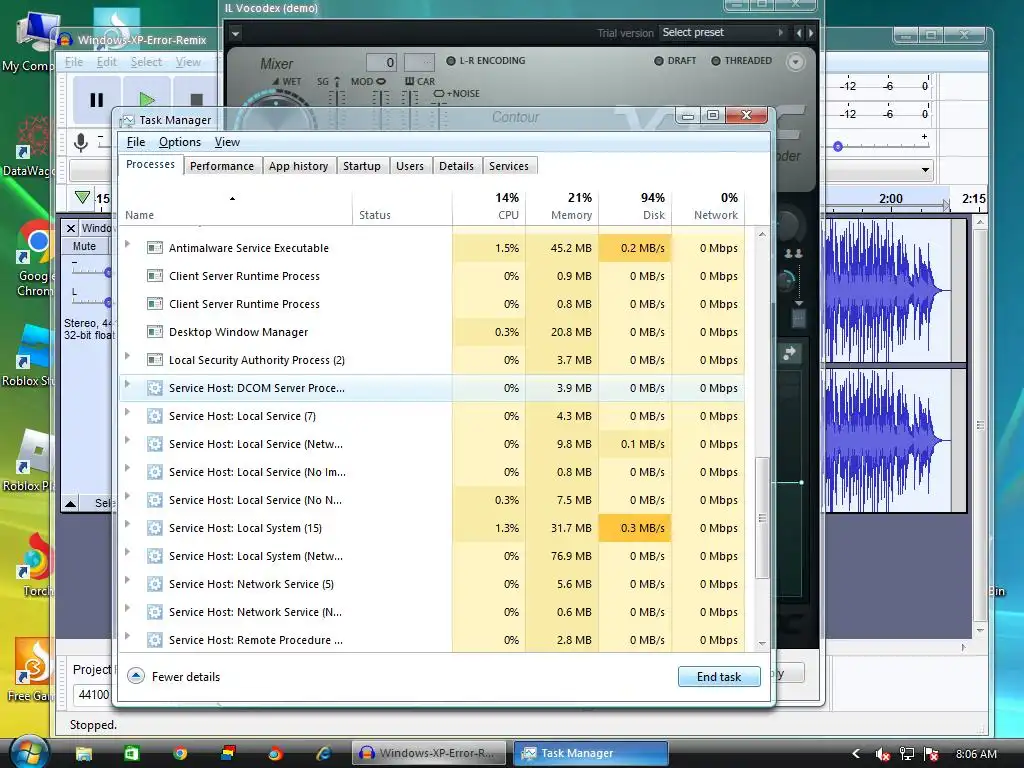1024x768 pixels.
Task: Open the Select preset dropdown in Vocodex
Action: [722, 33]
